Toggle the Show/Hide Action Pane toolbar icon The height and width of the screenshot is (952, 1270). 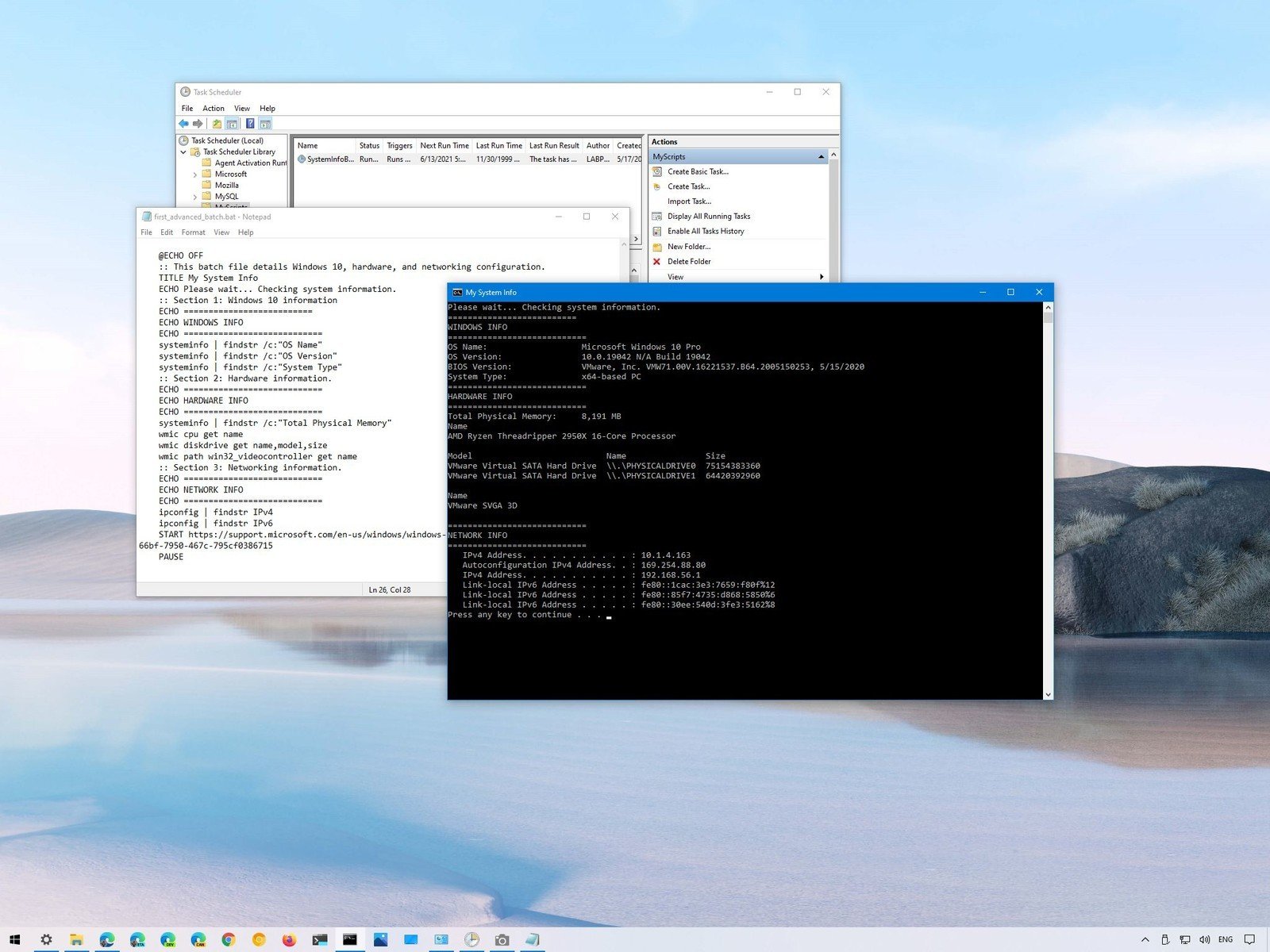tap(264, 123)
